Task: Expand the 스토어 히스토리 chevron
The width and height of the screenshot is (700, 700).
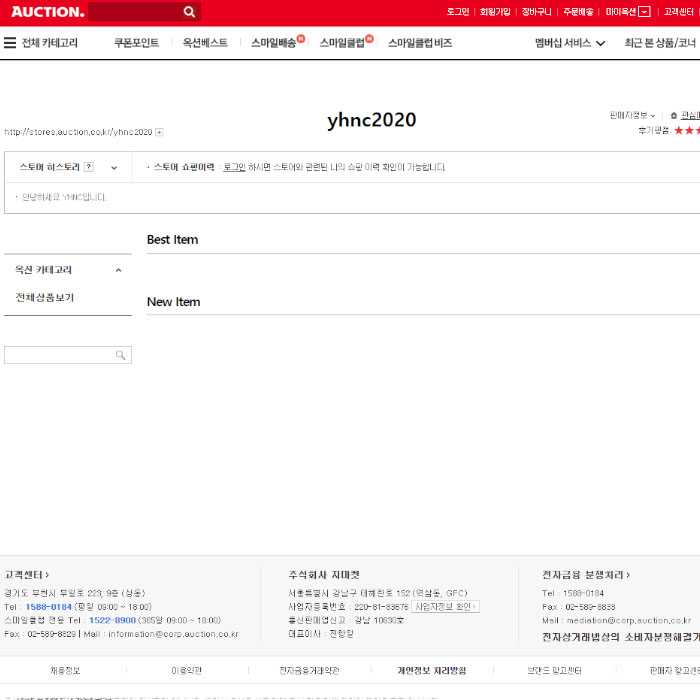Action: tap(114, 168)
